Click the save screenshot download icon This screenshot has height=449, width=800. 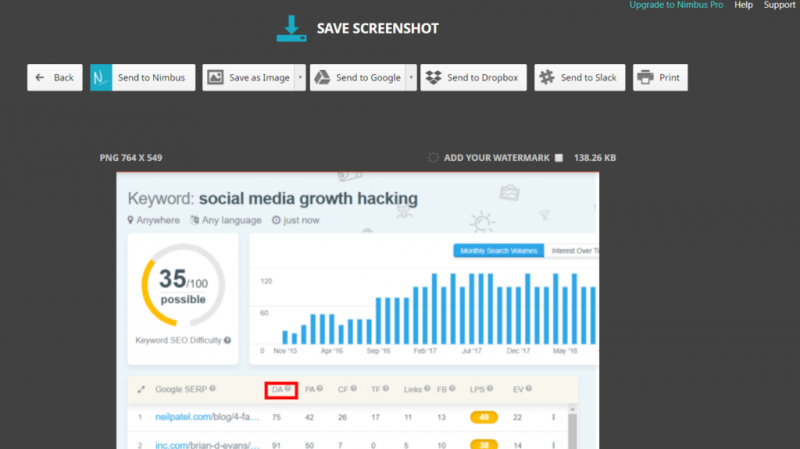point(291,29)
